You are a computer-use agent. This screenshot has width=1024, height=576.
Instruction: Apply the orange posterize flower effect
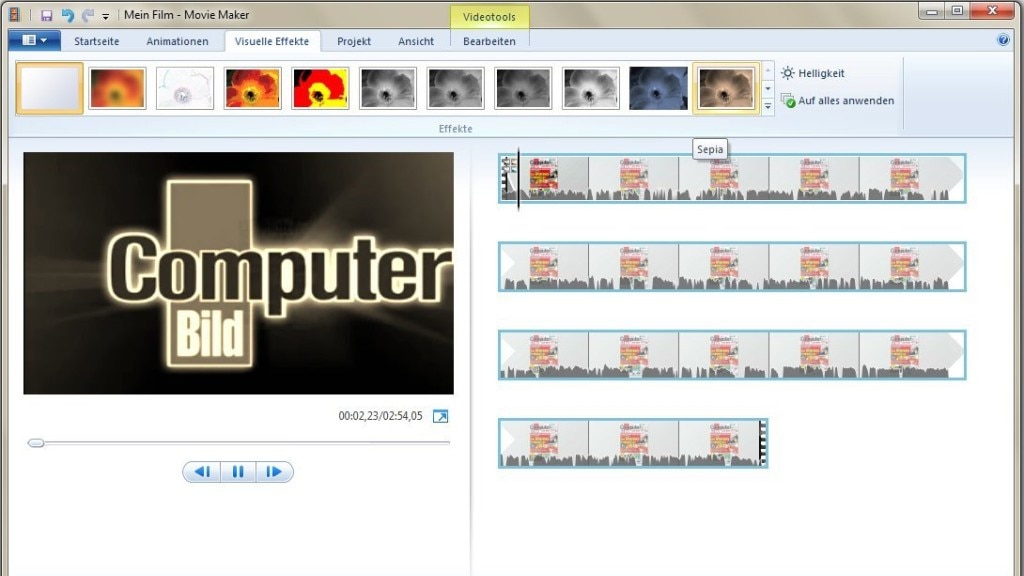coord(253,88)
